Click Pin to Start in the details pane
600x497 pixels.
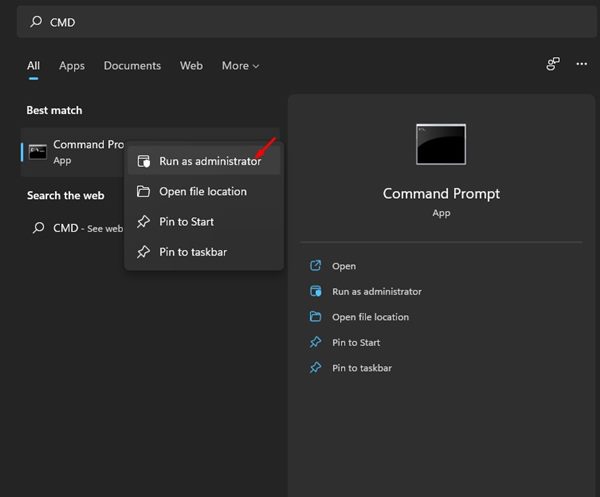[x=356, y=342]
